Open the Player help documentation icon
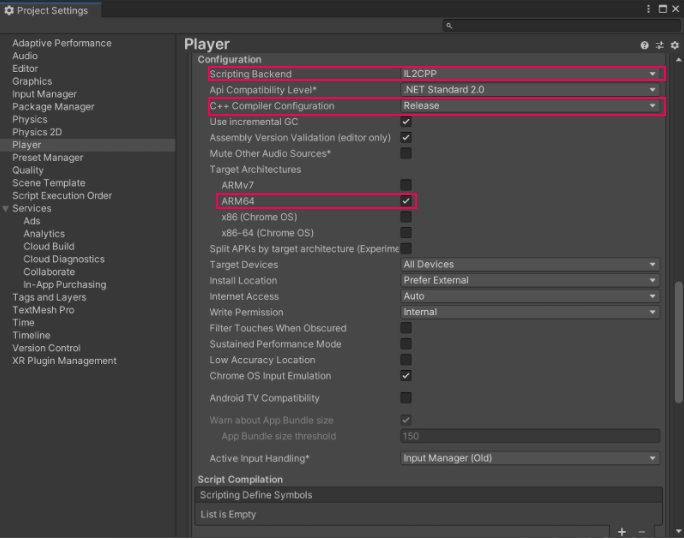 [645, 45]
